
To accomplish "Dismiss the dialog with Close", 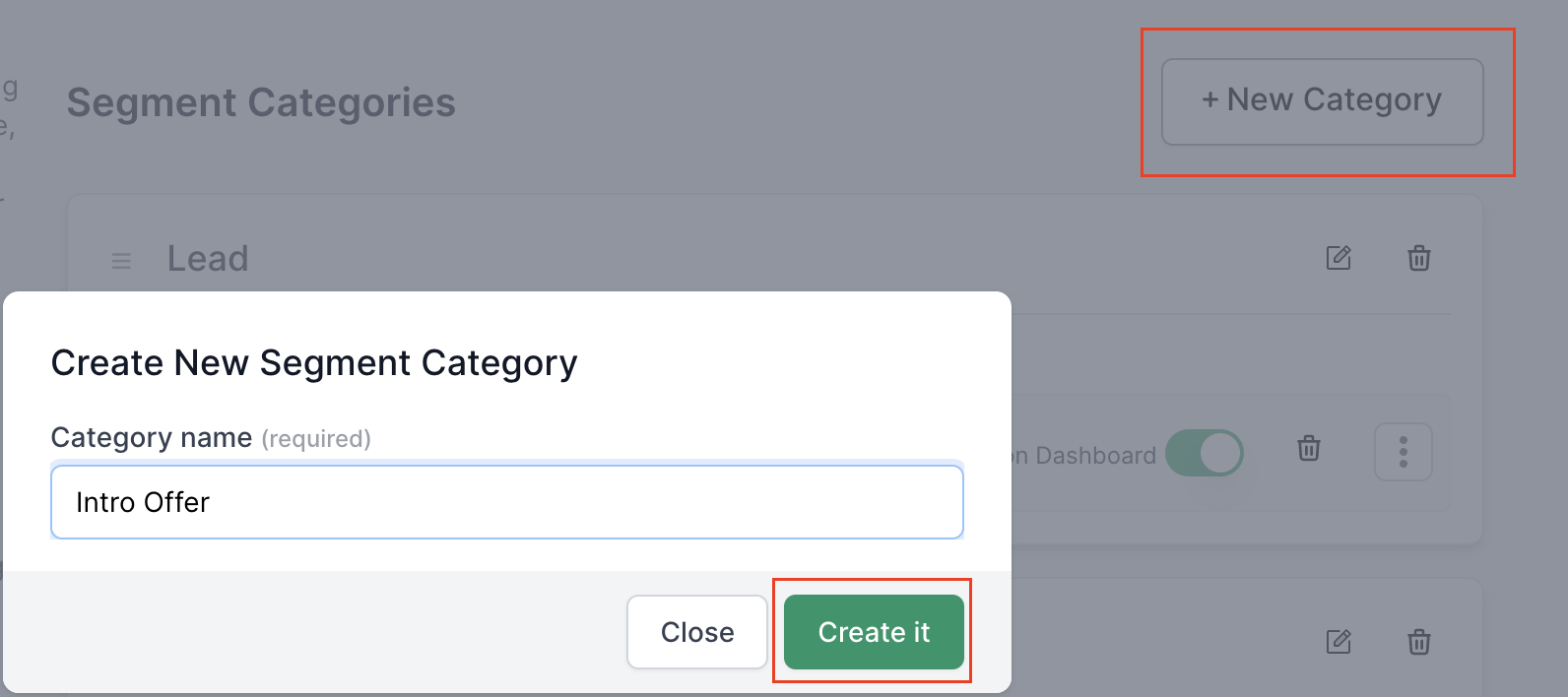I will [697, 632].
